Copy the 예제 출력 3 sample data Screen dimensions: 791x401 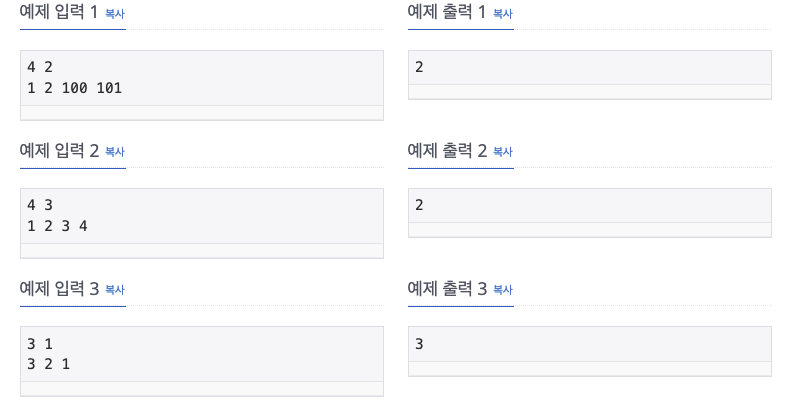[502, 290]
